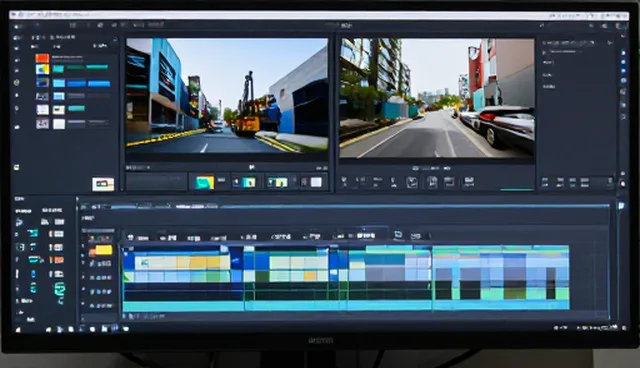640x368 pixels.
Task: Select the yellow label in timeline track headers
Action: [104, 250]
